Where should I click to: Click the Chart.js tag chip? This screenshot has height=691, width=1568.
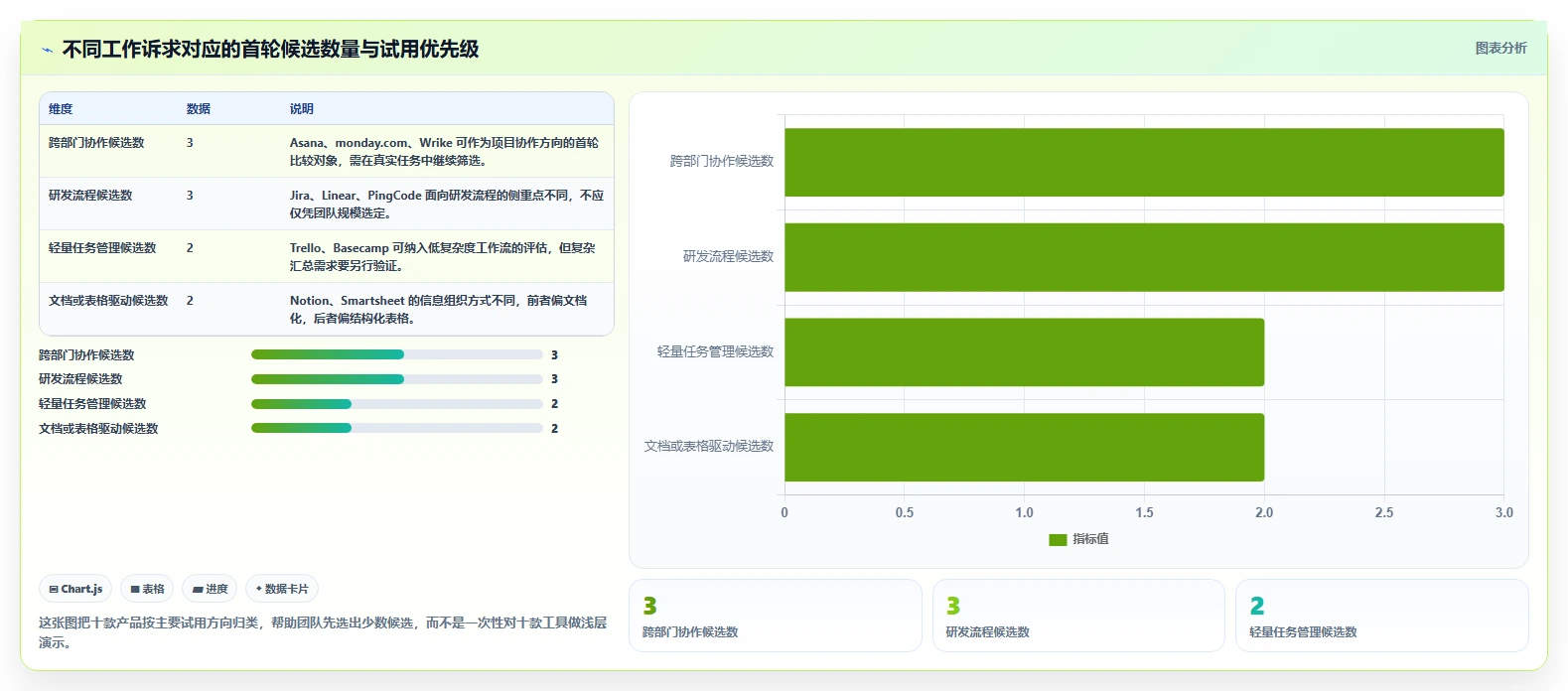click(x=75, y=589)
